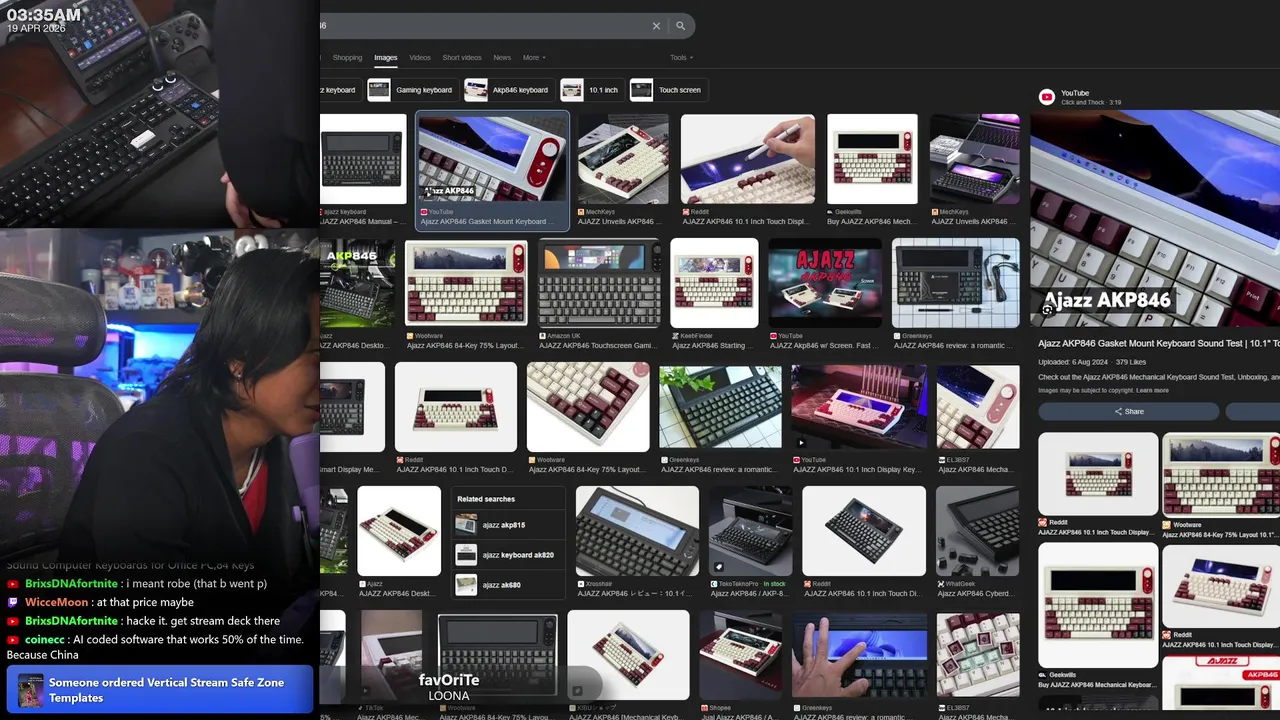Screen dimensions: 1280x720
Task: Click the WicceMoon chat username
Action: [57, 602]
